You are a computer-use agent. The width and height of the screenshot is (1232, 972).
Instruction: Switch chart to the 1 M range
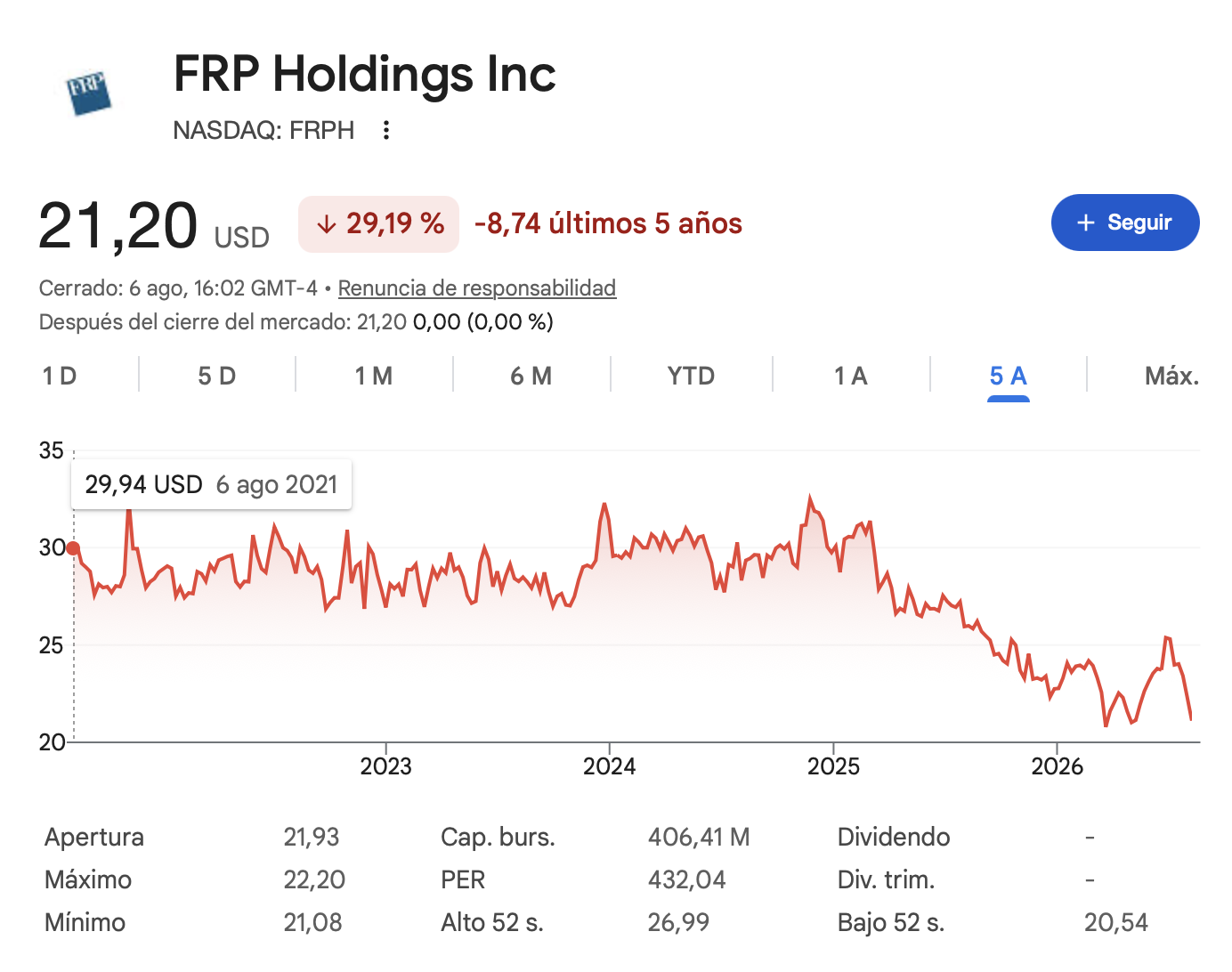click(374, 376)
